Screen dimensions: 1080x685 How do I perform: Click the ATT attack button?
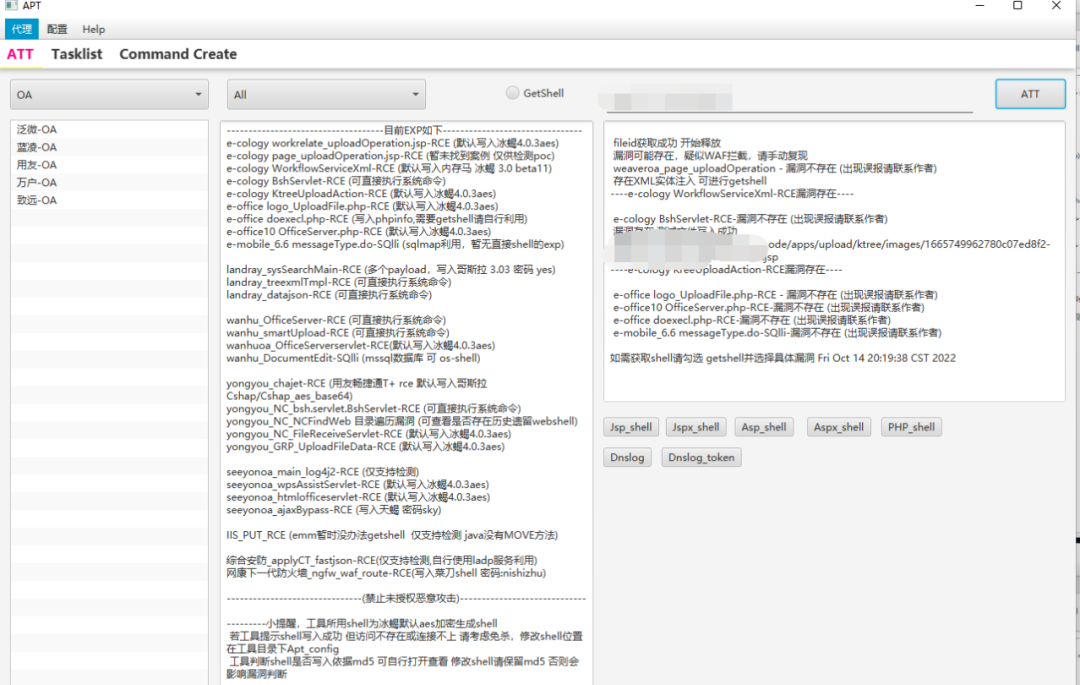(x=1030, y=94)
